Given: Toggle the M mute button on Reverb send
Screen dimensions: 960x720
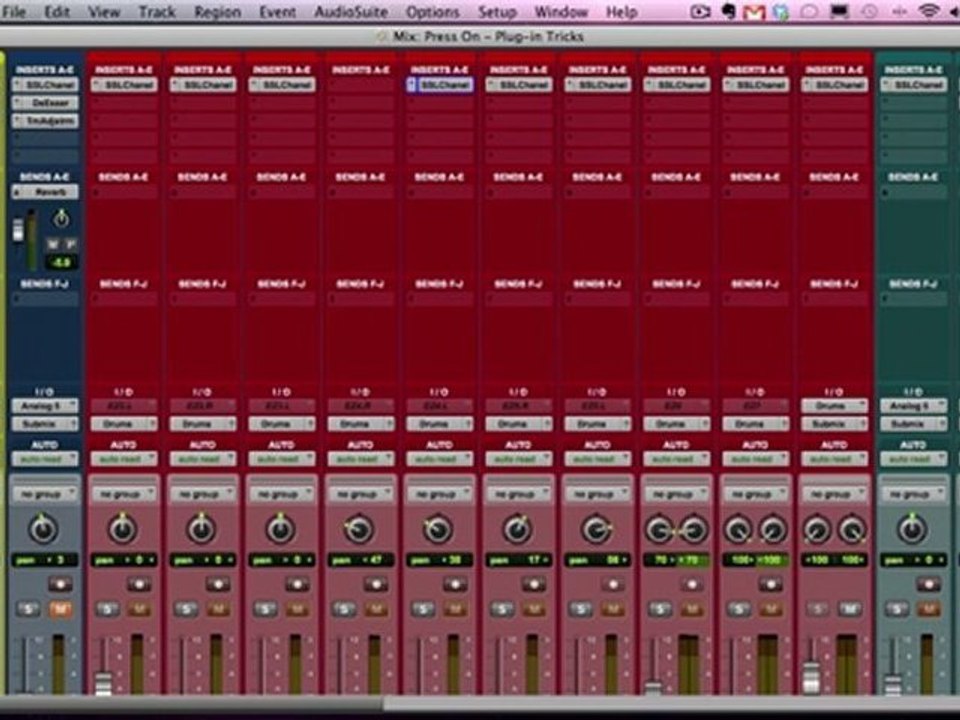Looking at the screenshot, I should (53, 244).
